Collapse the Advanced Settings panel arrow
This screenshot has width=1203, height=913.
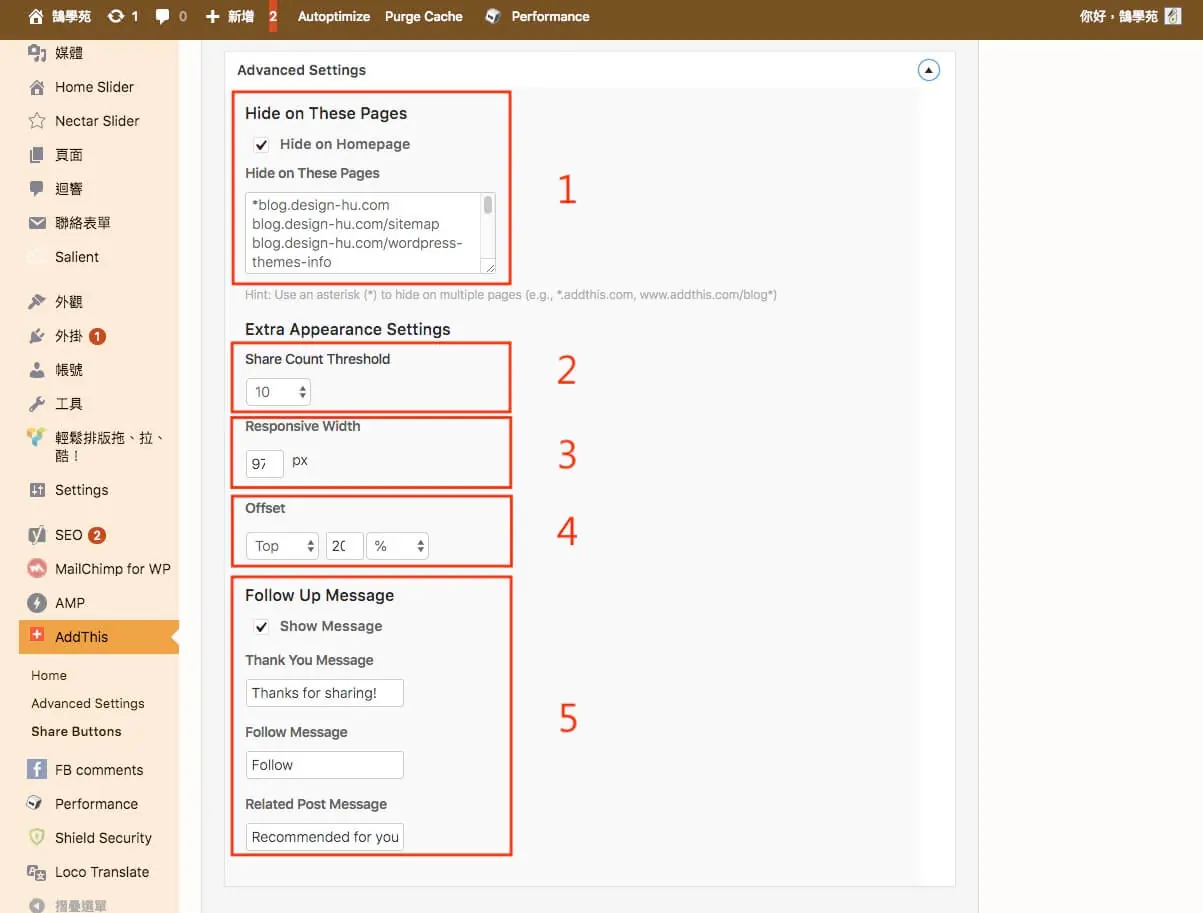(x=929, y=70)
